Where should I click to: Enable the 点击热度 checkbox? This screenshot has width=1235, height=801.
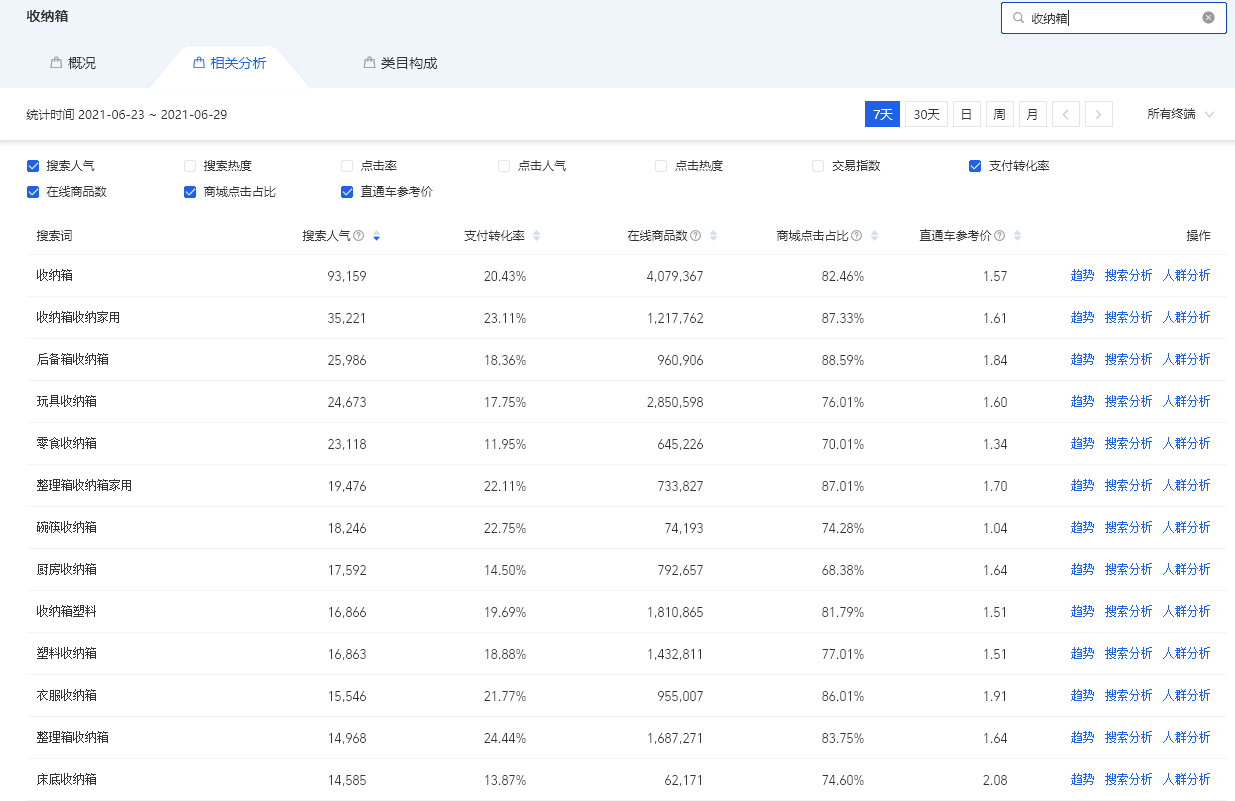pos(661,166)
